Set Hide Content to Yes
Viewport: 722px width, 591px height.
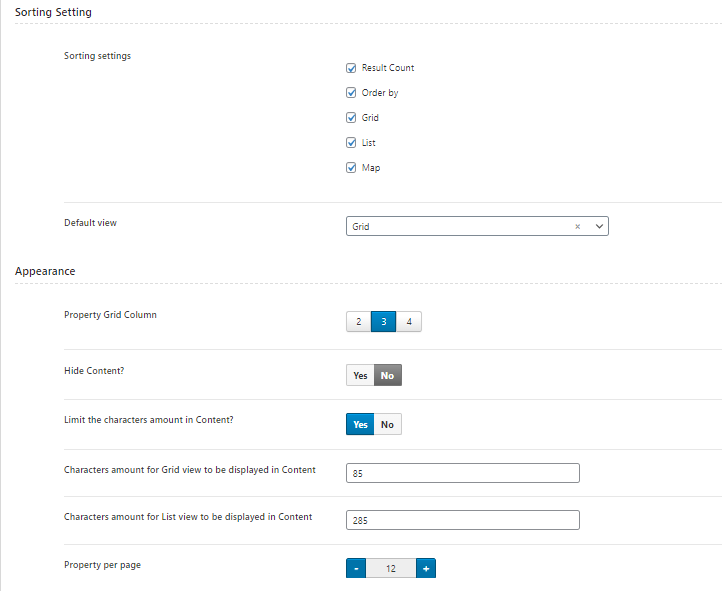pos(360,375)
